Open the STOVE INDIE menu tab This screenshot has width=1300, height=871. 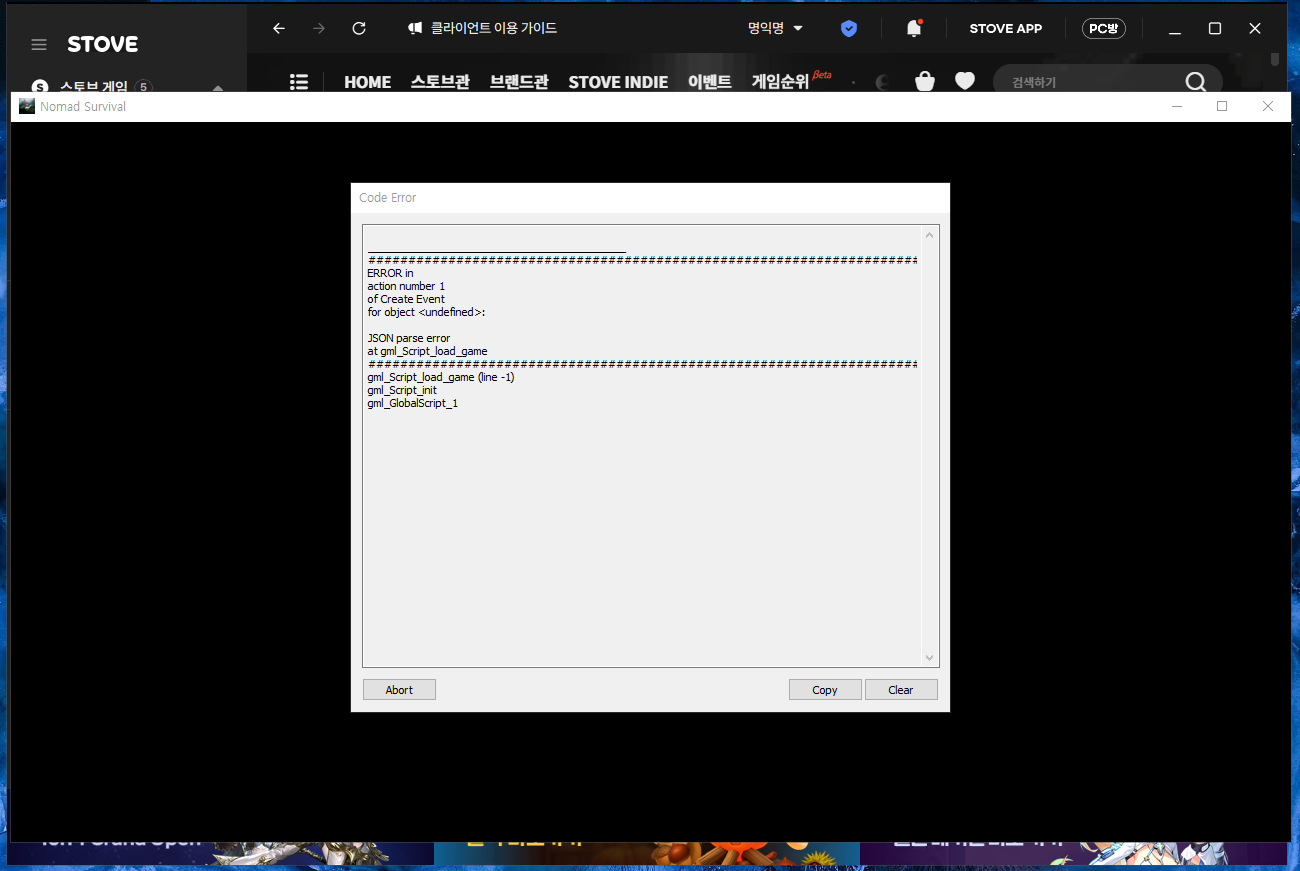pyautogui.click(x=617, y=82)
